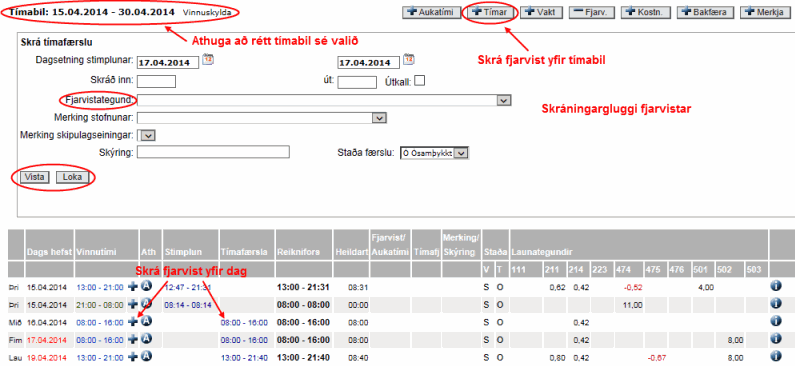Click the Bakfæra button
This screenshot has height=366, width=795.
click(706, 13)
